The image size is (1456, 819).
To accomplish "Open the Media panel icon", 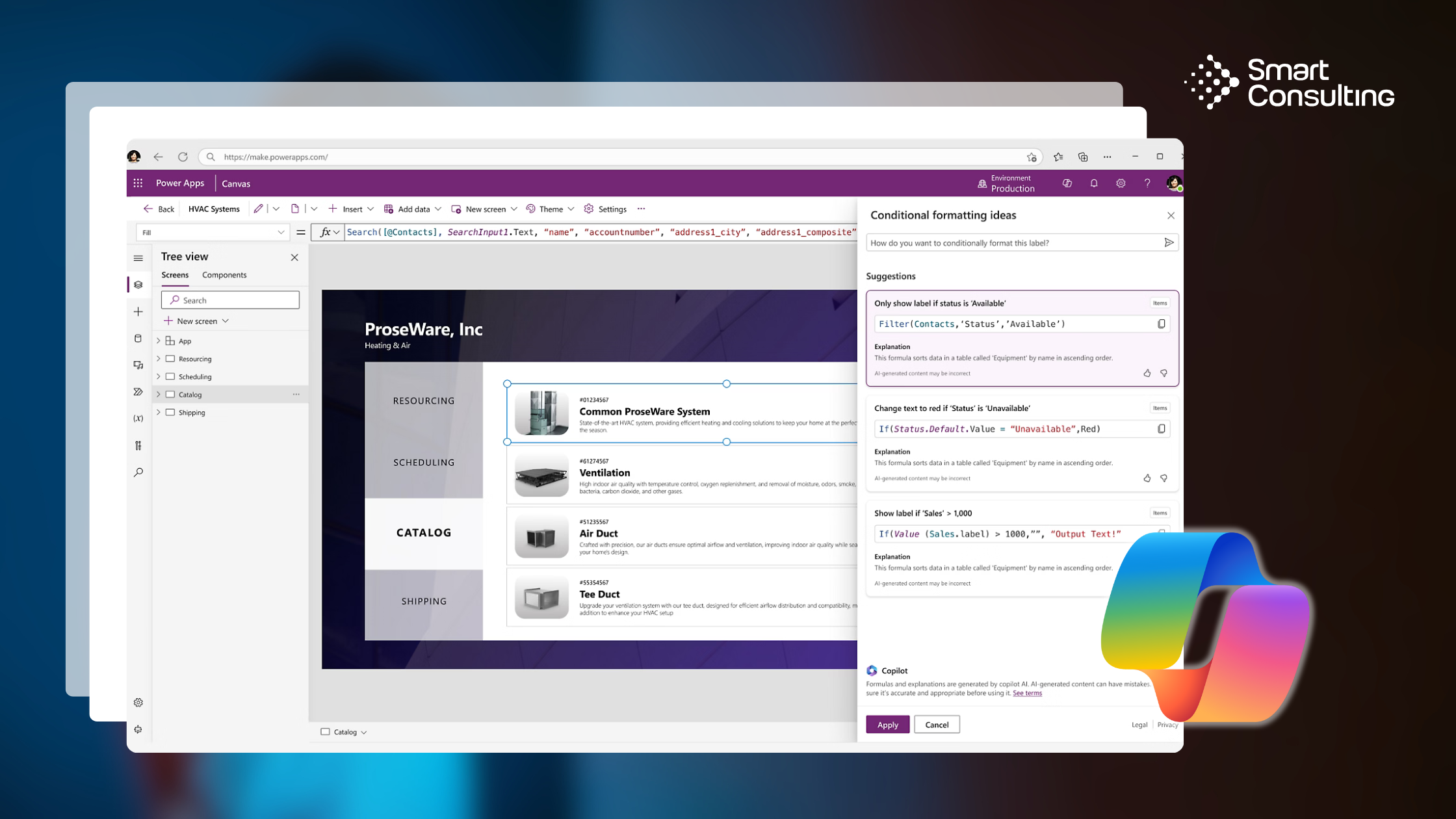I will 138,365.
